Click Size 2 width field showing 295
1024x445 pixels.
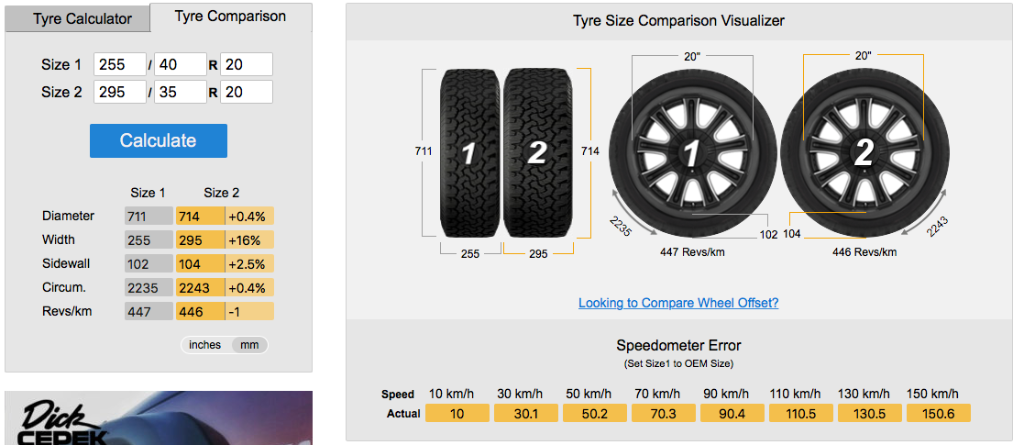(120, 92)
